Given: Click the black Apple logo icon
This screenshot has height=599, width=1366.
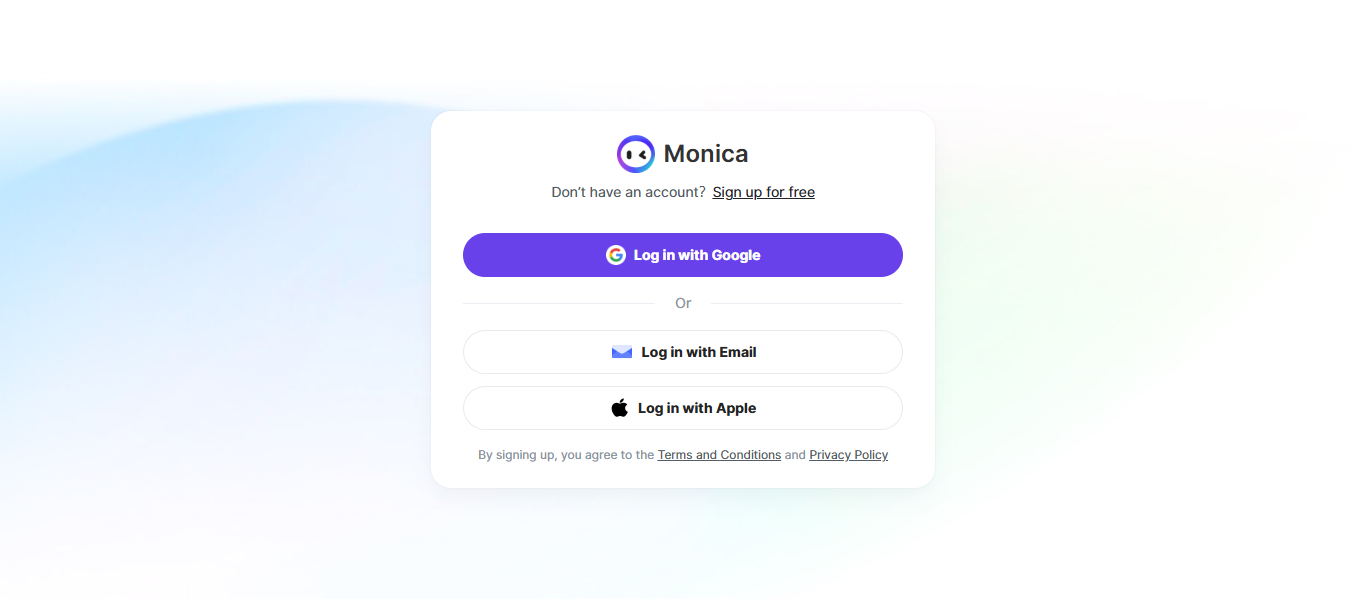Looking at the screenshot, I should 620,408.
